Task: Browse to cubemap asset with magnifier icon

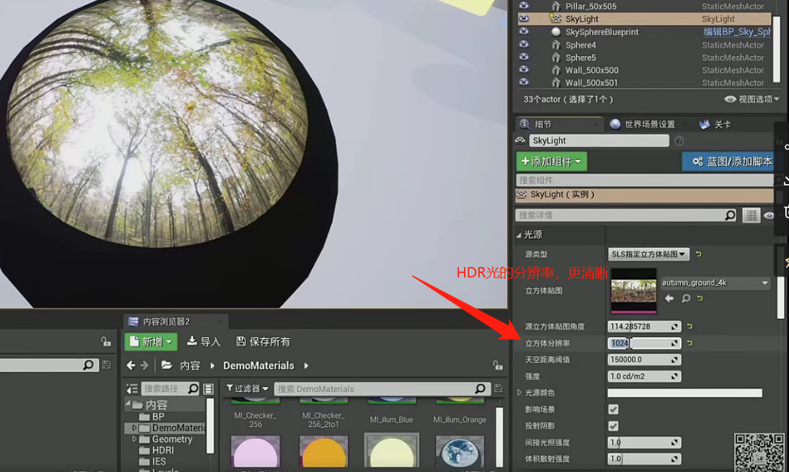Action: (685, 298)
